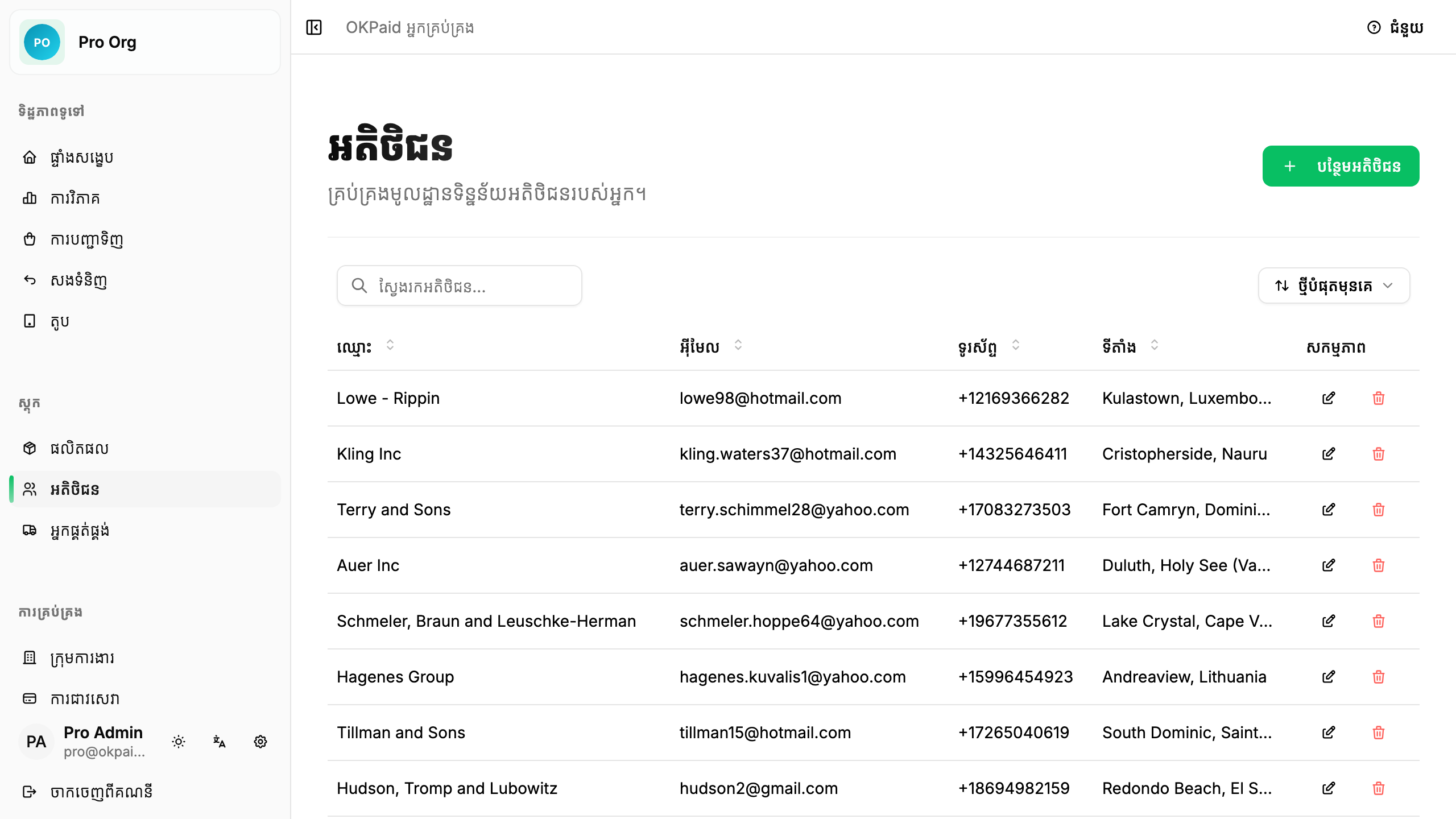
Task: Open the sort order dropdown
Action: [1334, 286]
